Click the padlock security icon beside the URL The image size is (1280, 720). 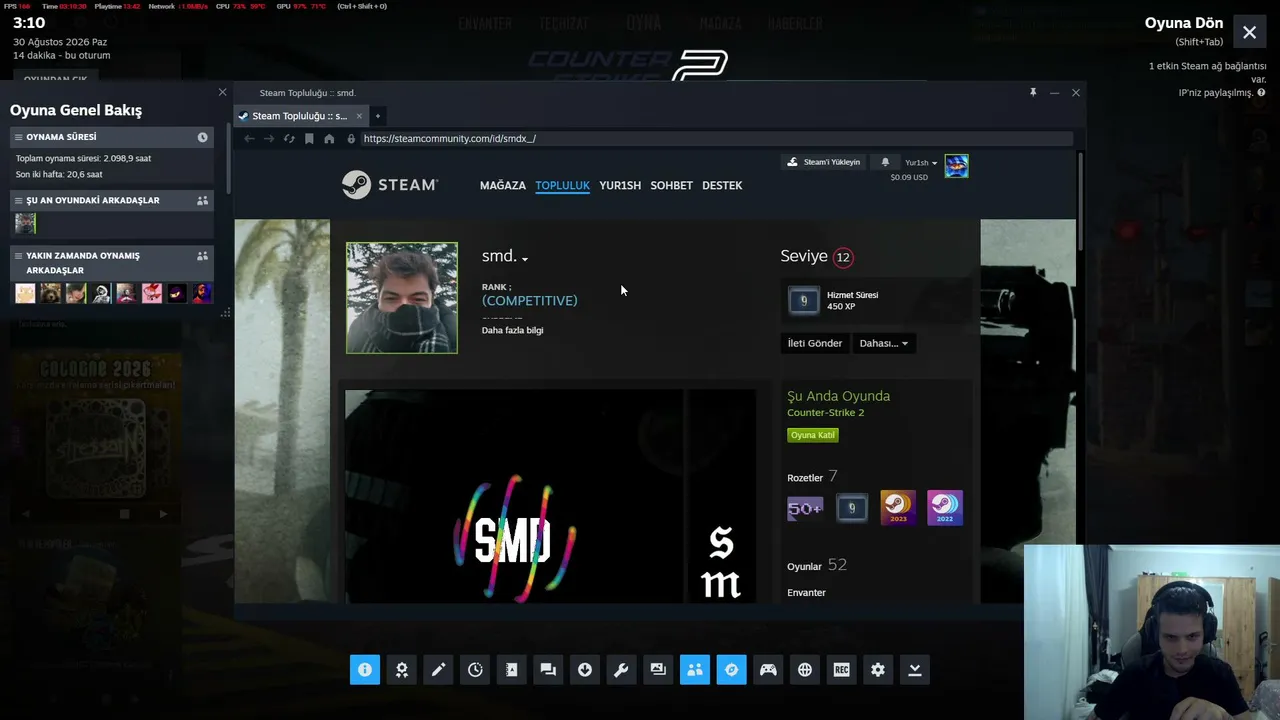pyautogui.click(x=351, y=139)
